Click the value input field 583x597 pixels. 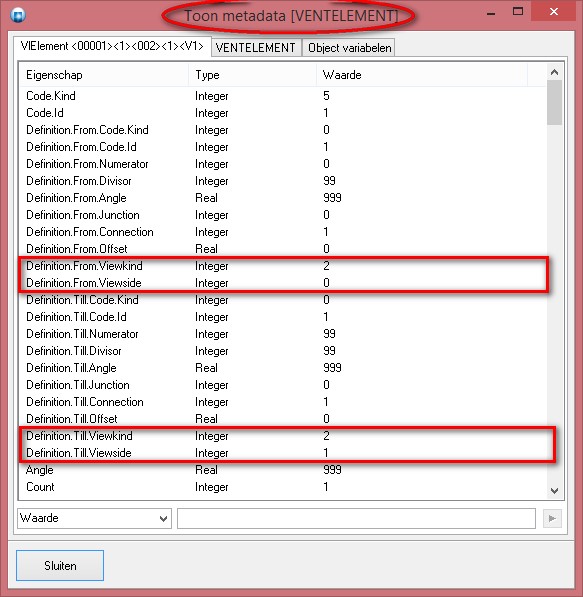pyautogui.click(x=356, y=518)
